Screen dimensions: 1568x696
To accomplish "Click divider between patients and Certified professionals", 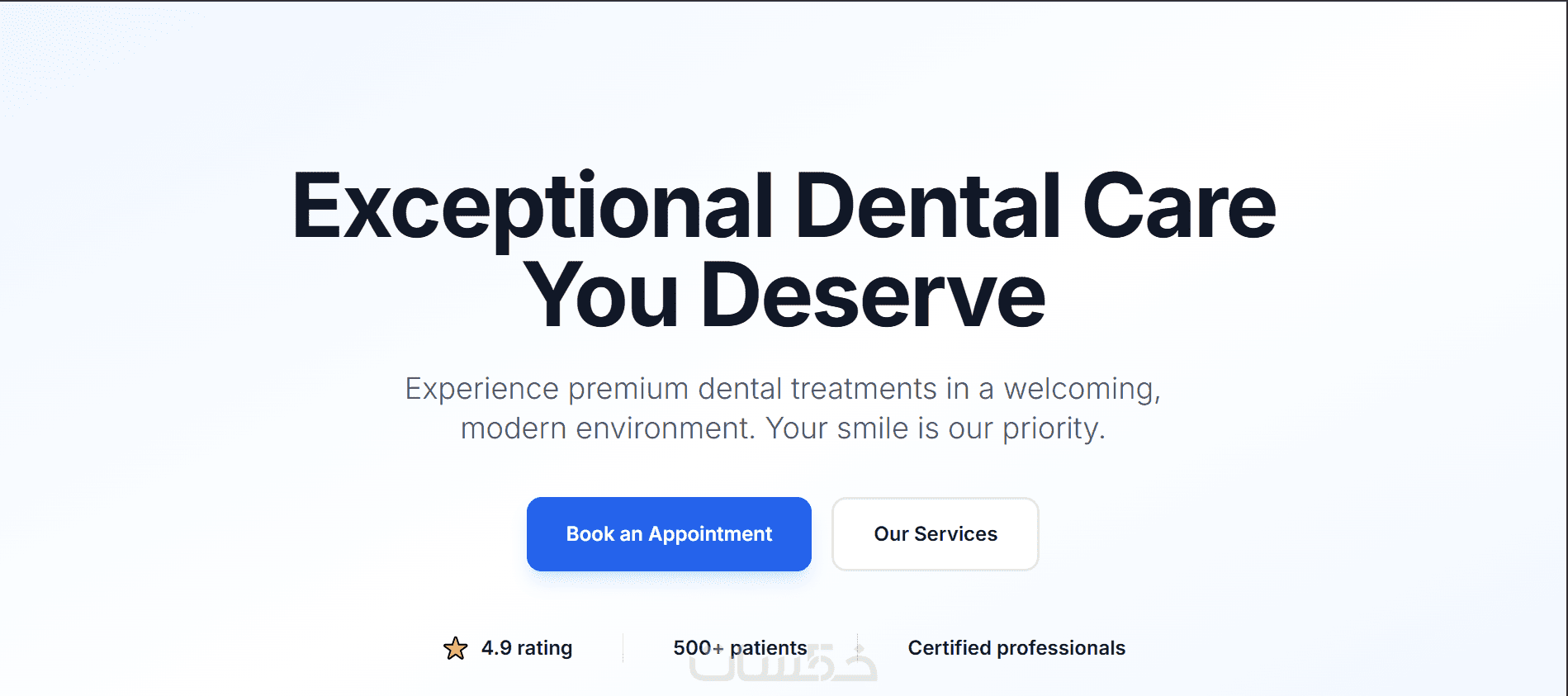I will coord(858,648).
